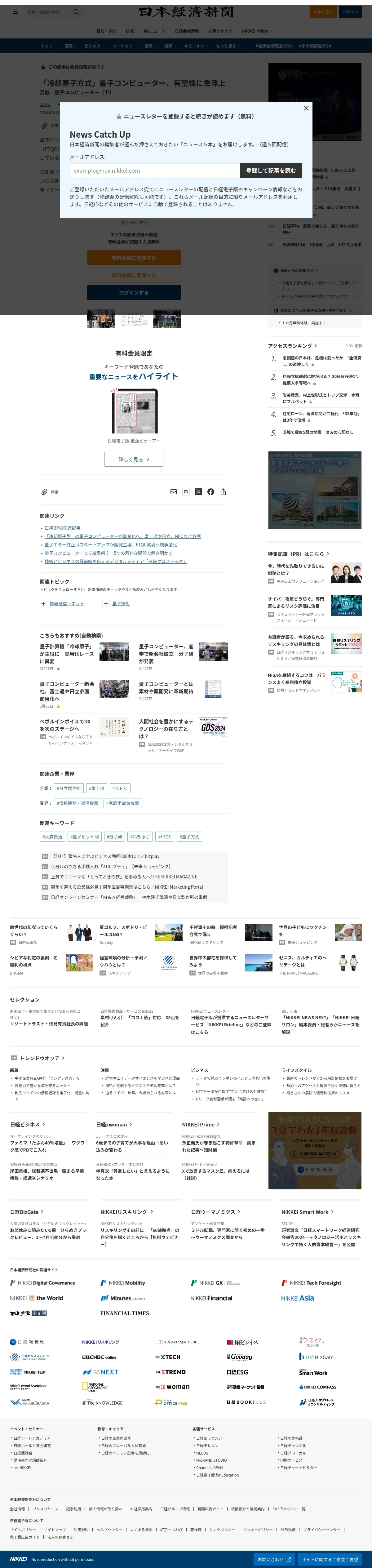The image size is (372, 1568).
Task: Share article on note icon
Action: pos(186,492)
